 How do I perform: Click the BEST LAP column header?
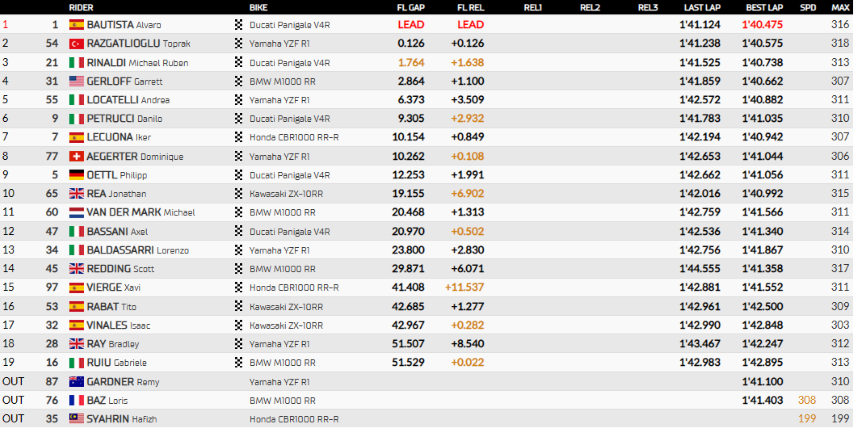coord(765,8)
